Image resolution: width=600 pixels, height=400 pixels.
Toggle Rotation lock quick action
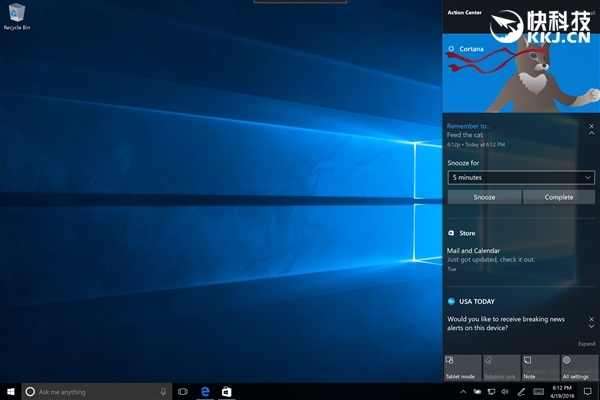click(500, 367)
